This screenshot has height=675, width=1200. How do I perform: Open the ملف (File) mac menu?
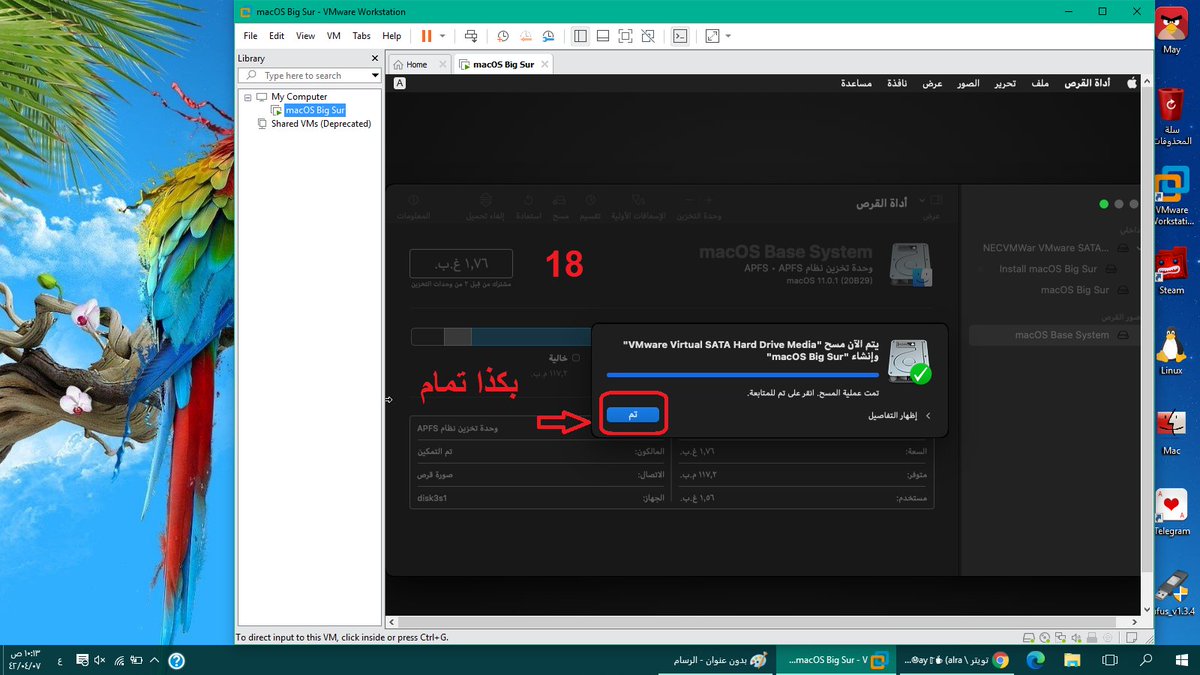click(1041, 83)
